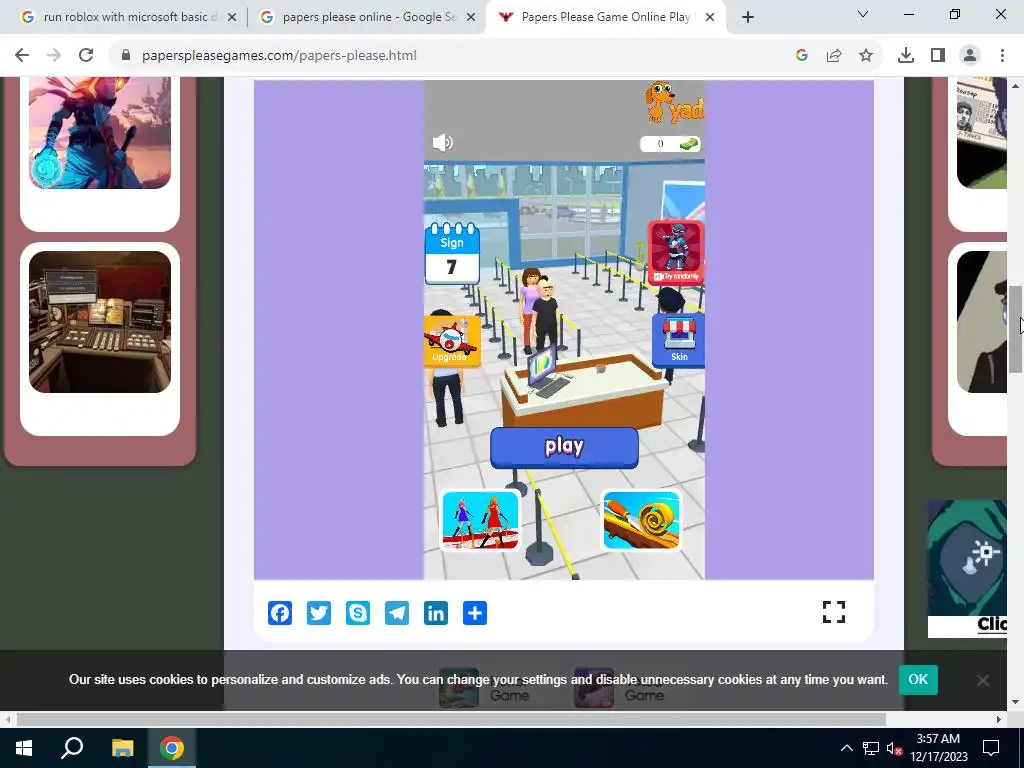
Task: Open the control desk game thumbnail
Action: coord(100,321)
